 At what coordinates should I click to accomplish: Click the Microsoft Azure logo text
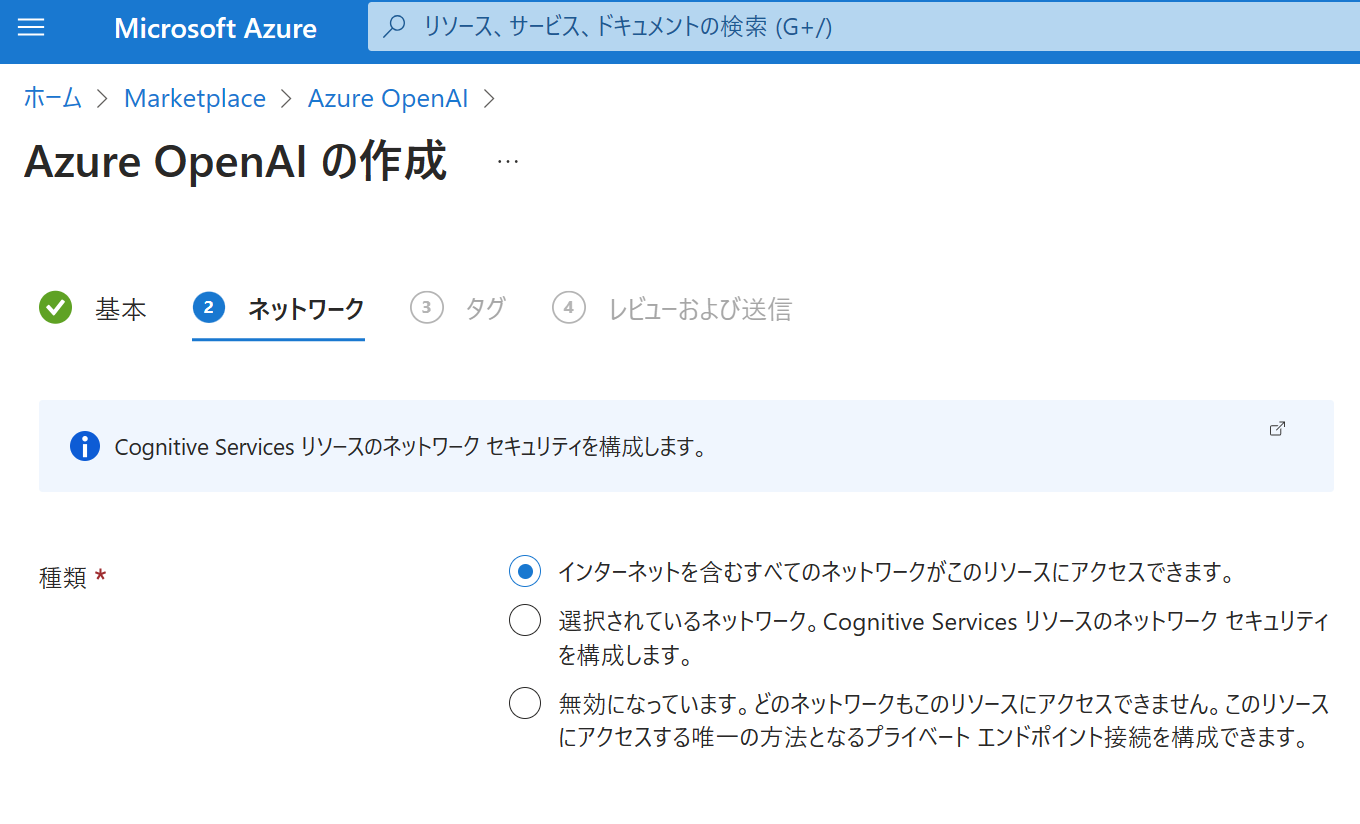[215, 28]
